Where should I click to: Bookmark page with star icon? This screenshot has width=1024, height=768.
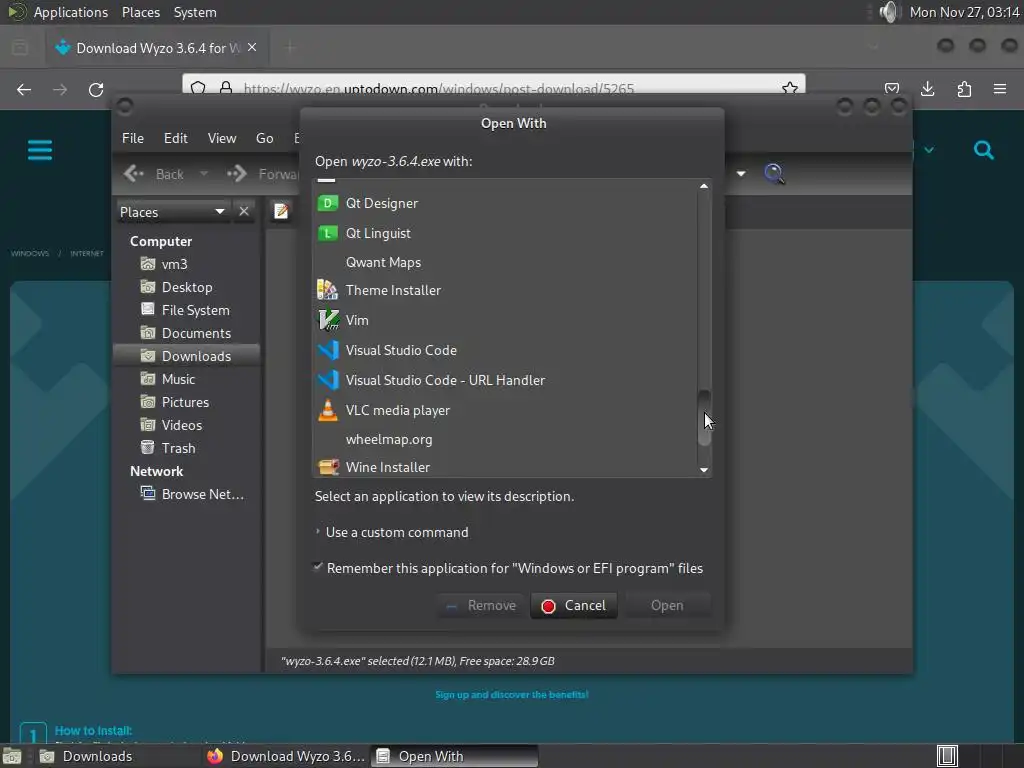pyautogui.click(x=790, y=88)
